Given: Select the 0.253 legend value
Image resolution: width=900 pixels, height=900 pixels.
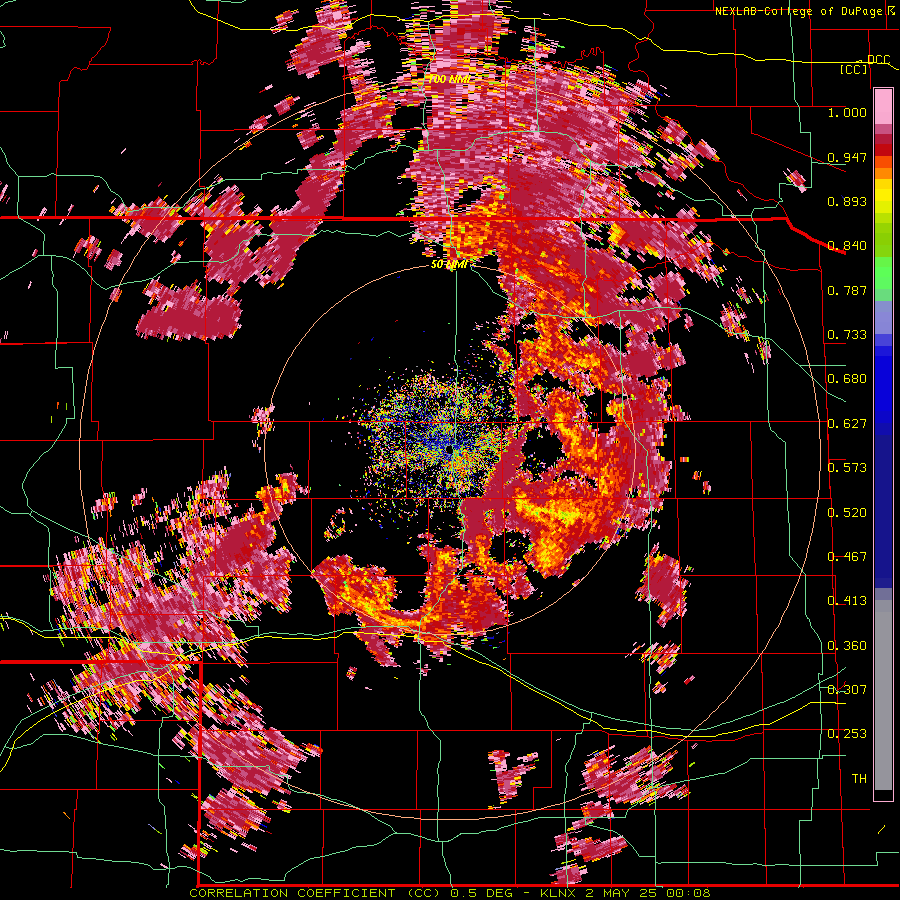Looking at the screenshot, I should point(847,734).
